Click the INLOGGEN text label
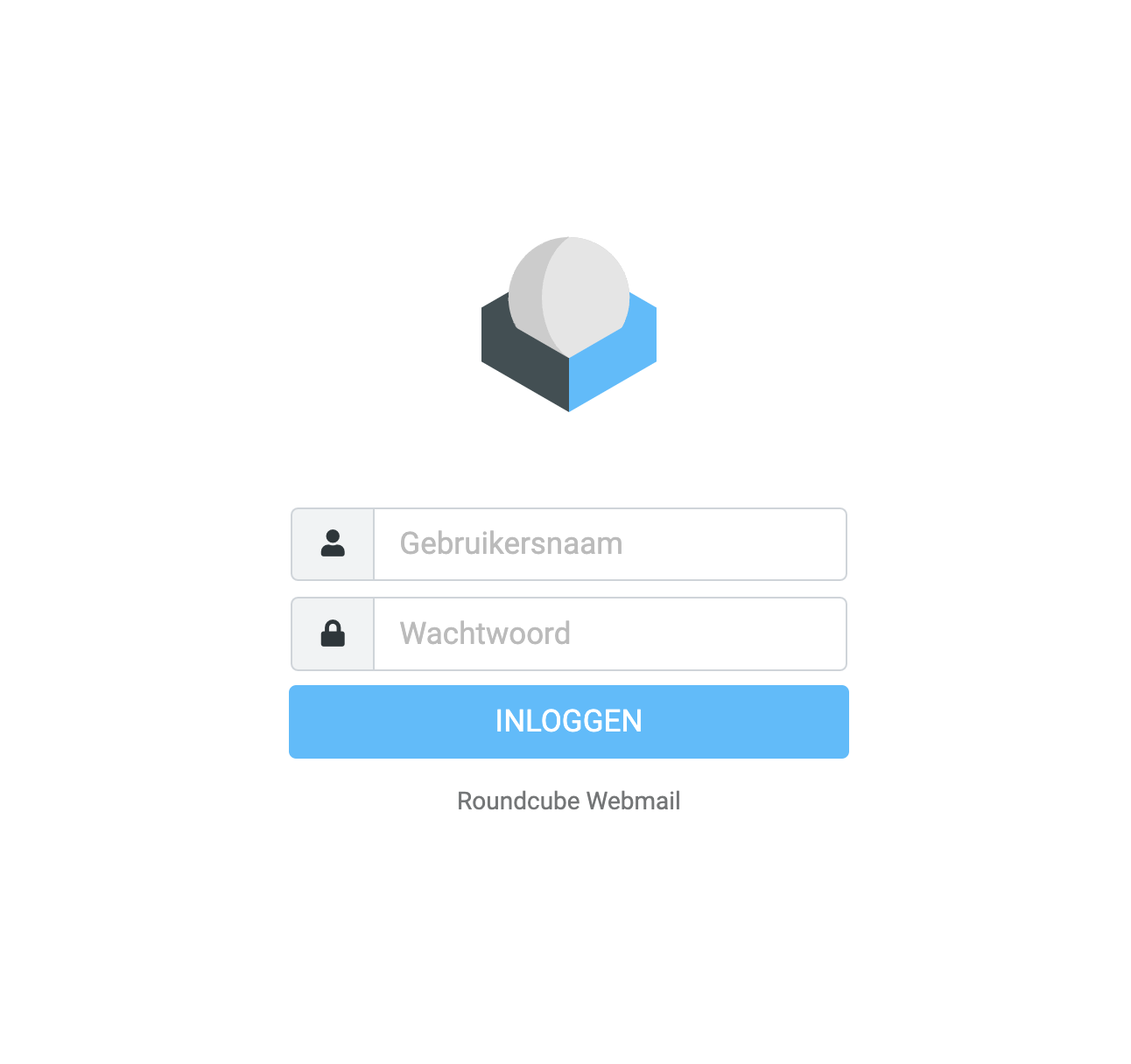Screen dimensions: 1131x1064 click(x=569, y=721)
